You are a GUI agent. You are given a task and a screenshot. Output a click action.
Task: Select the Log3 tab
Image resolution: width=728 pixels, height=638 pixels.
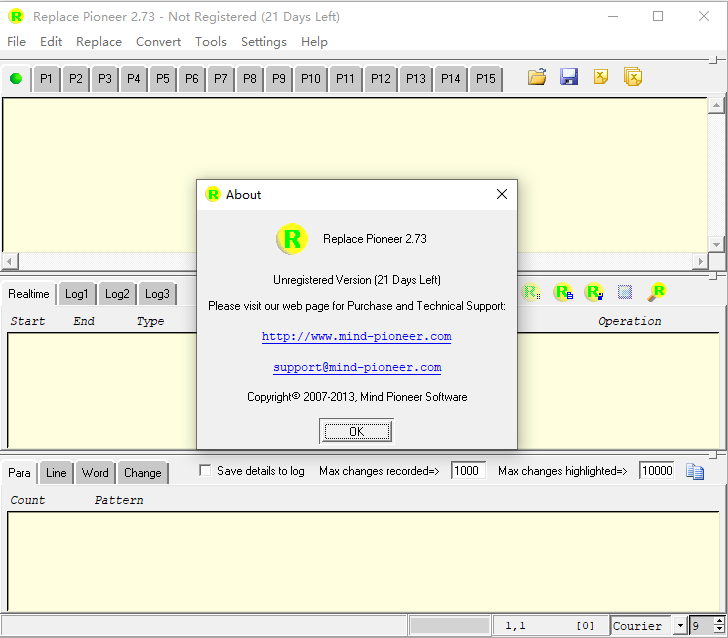157,294
